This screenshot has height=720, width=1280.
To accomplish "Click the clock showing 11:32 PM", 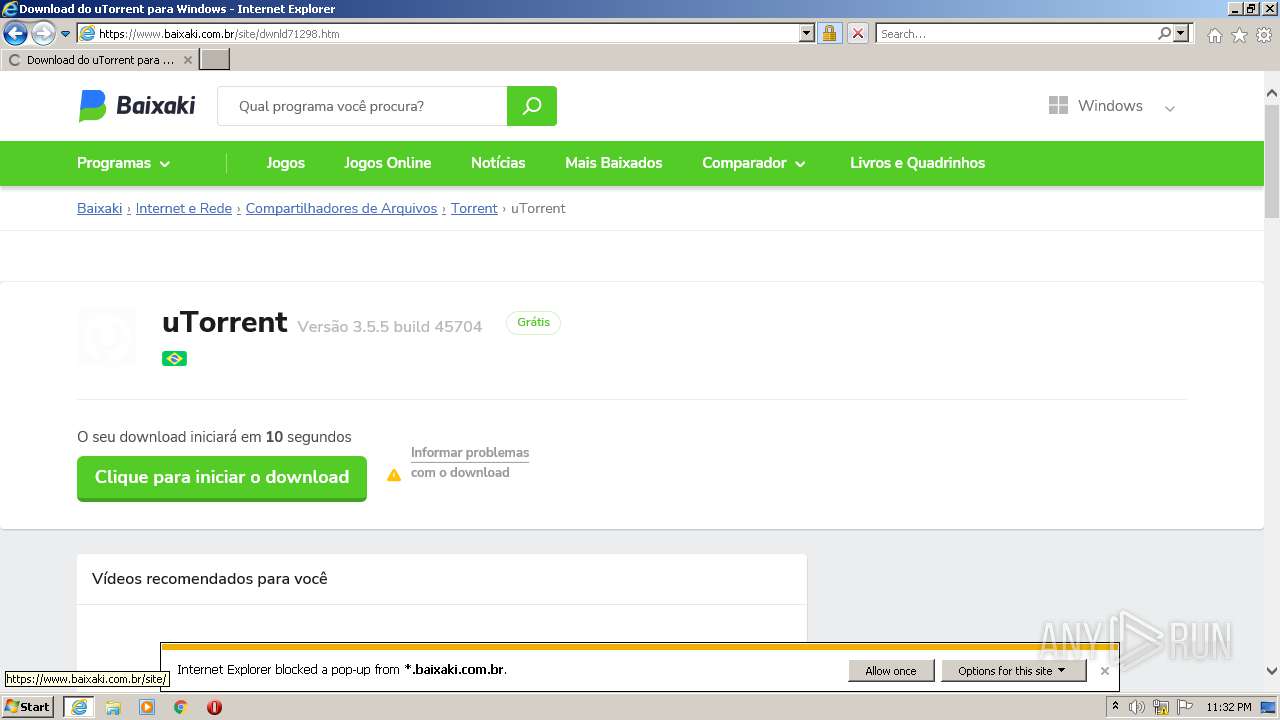I will tap(1229, 707).
